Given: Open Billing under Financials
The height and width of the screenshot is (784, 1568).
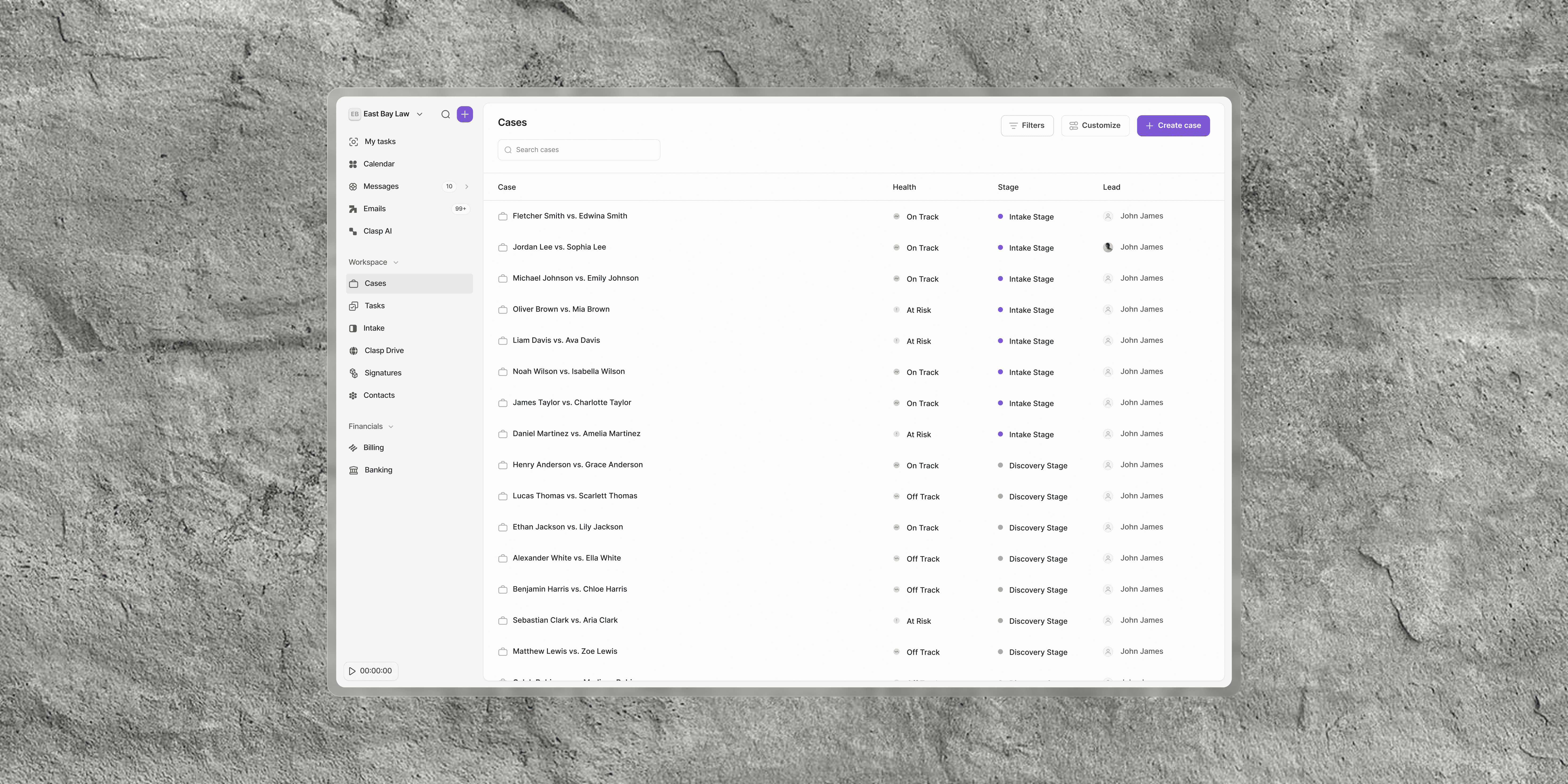Looking at the screenshot, I should point(373,447).
